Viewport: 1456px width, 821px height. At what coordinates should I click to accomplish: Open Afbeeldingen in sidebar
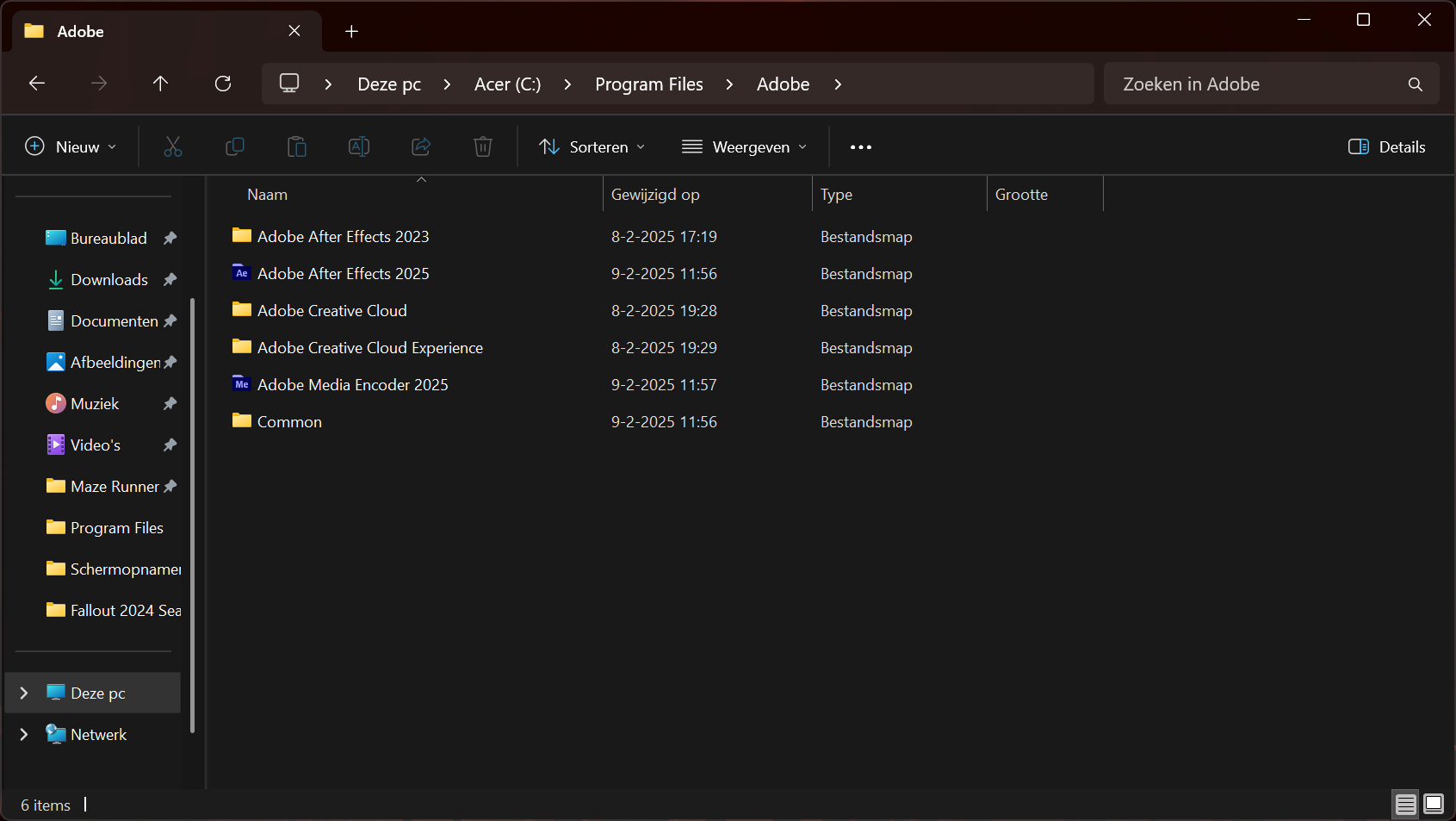(x=114, y=362)
